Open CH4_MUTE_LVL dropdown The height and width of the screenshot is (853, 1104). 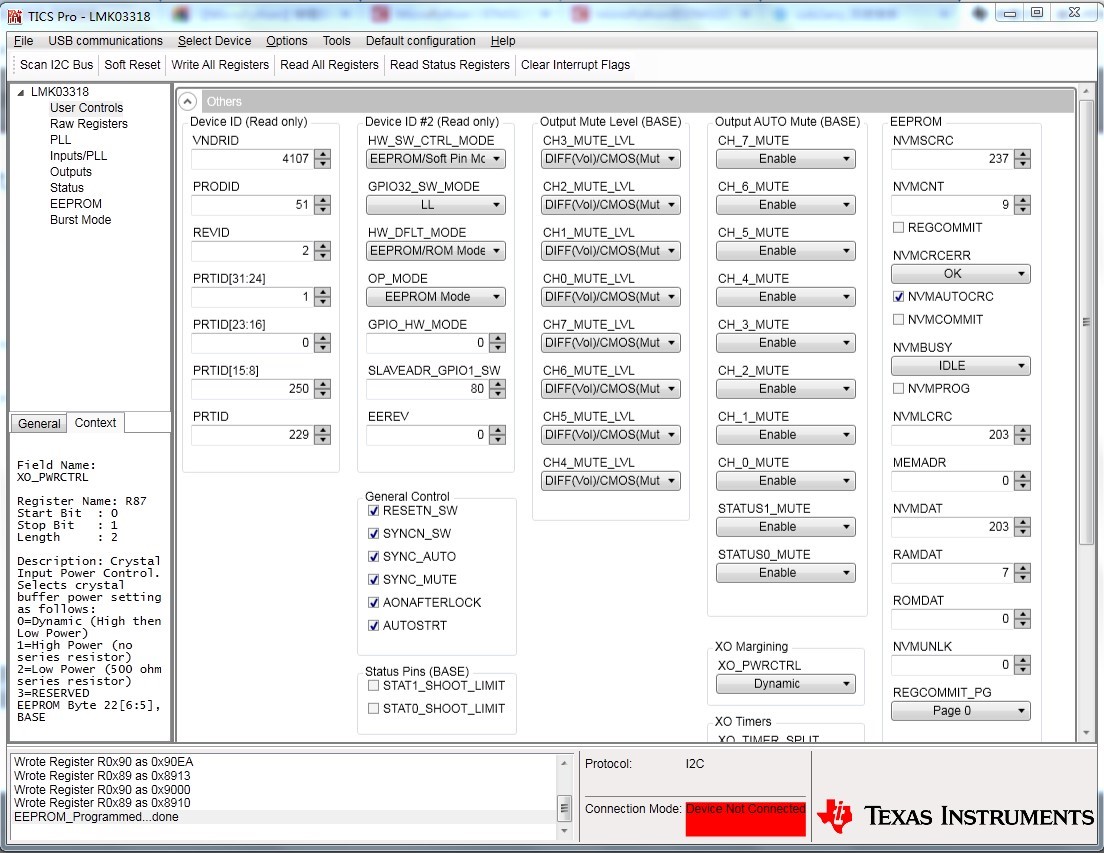coord(610,481)
